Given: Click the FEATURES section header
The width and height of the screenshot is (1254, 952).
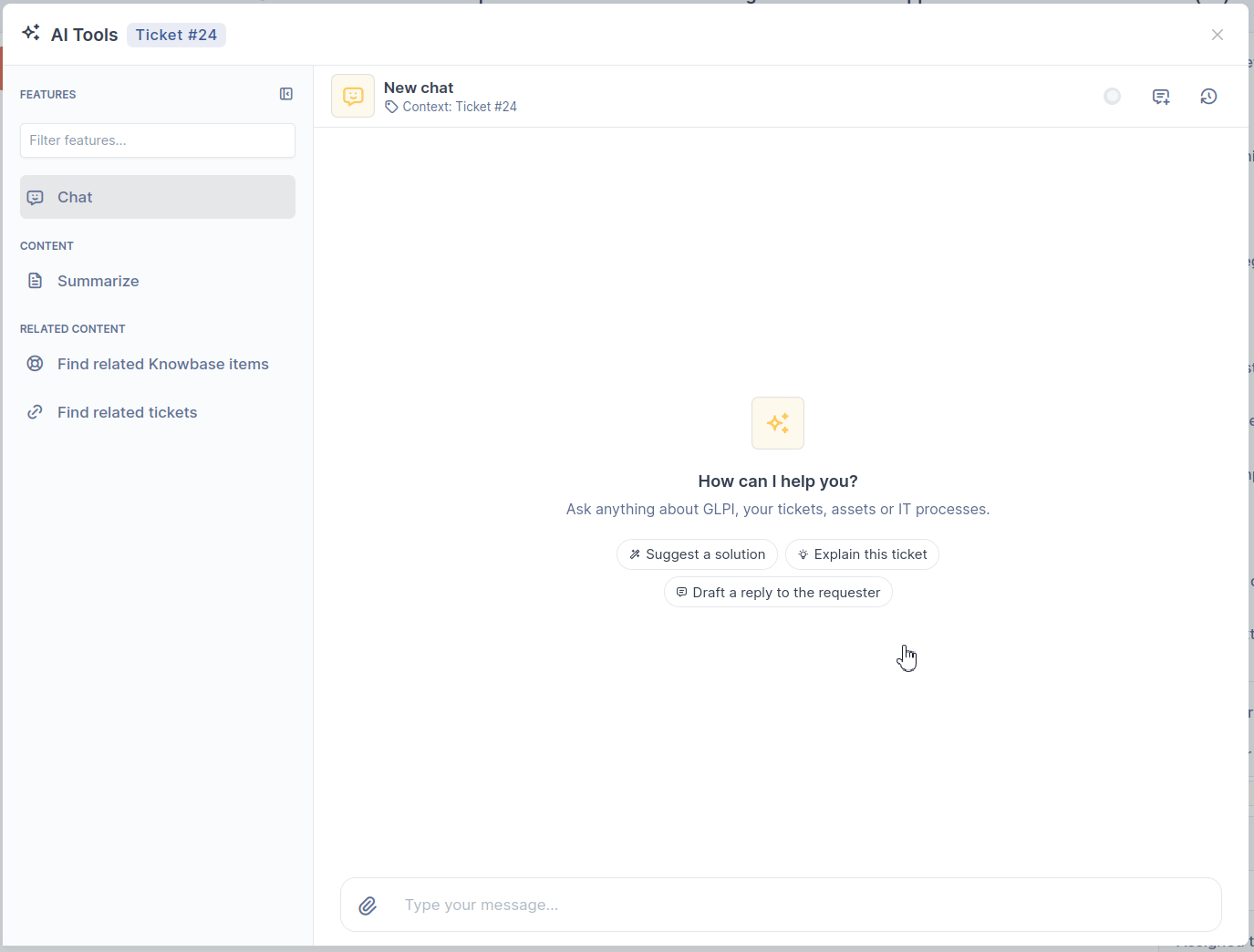Looking at the screenshot, I should click(48, 95).
